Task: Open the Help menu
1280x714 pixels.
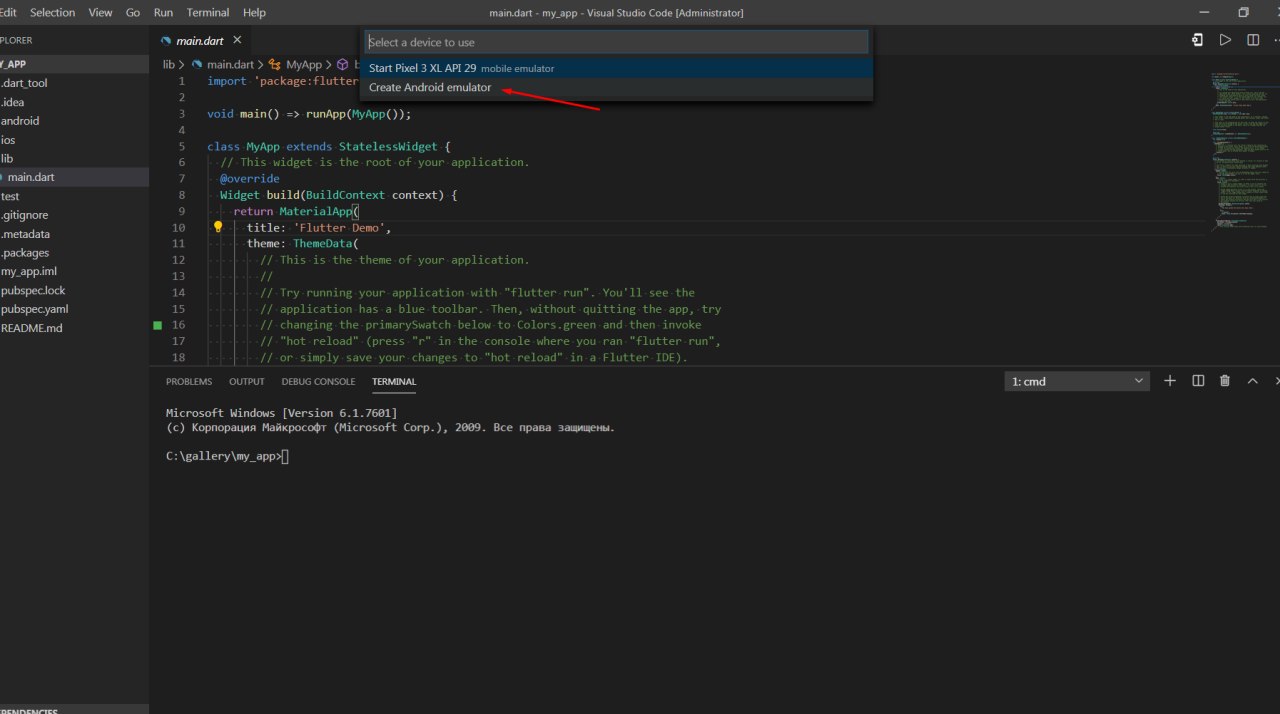Action: pos(254,12)
